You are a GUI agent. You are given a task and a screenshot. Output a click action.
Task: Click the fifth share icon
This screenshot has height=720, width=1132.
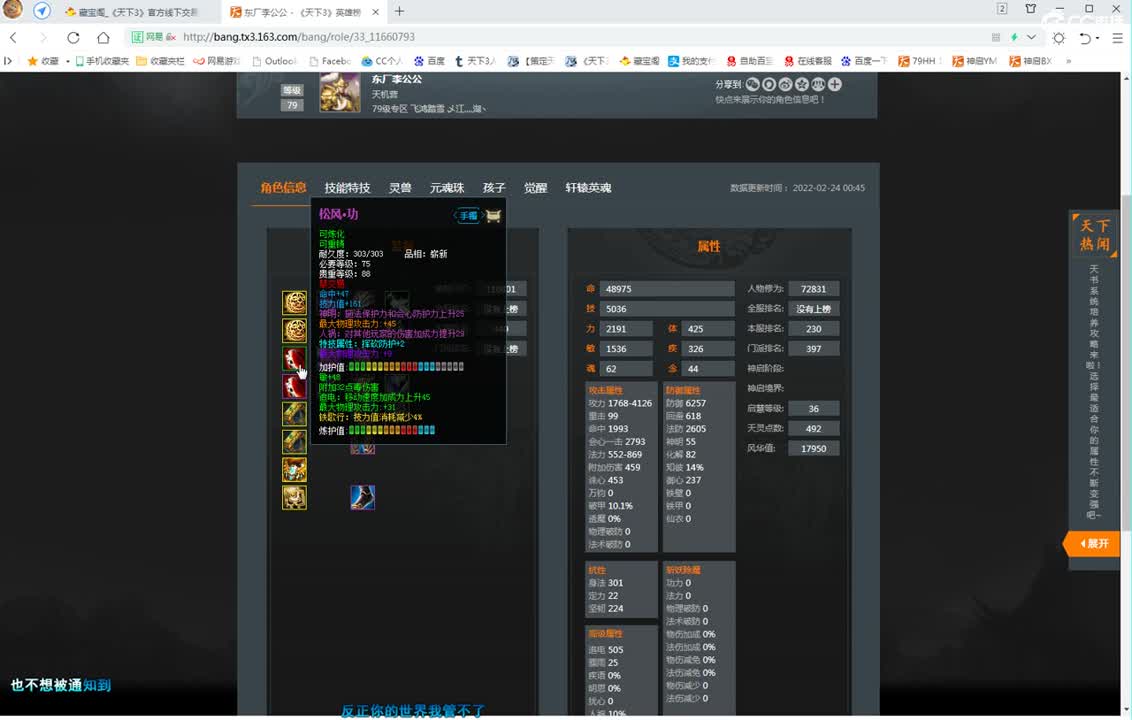pos(818,84)
